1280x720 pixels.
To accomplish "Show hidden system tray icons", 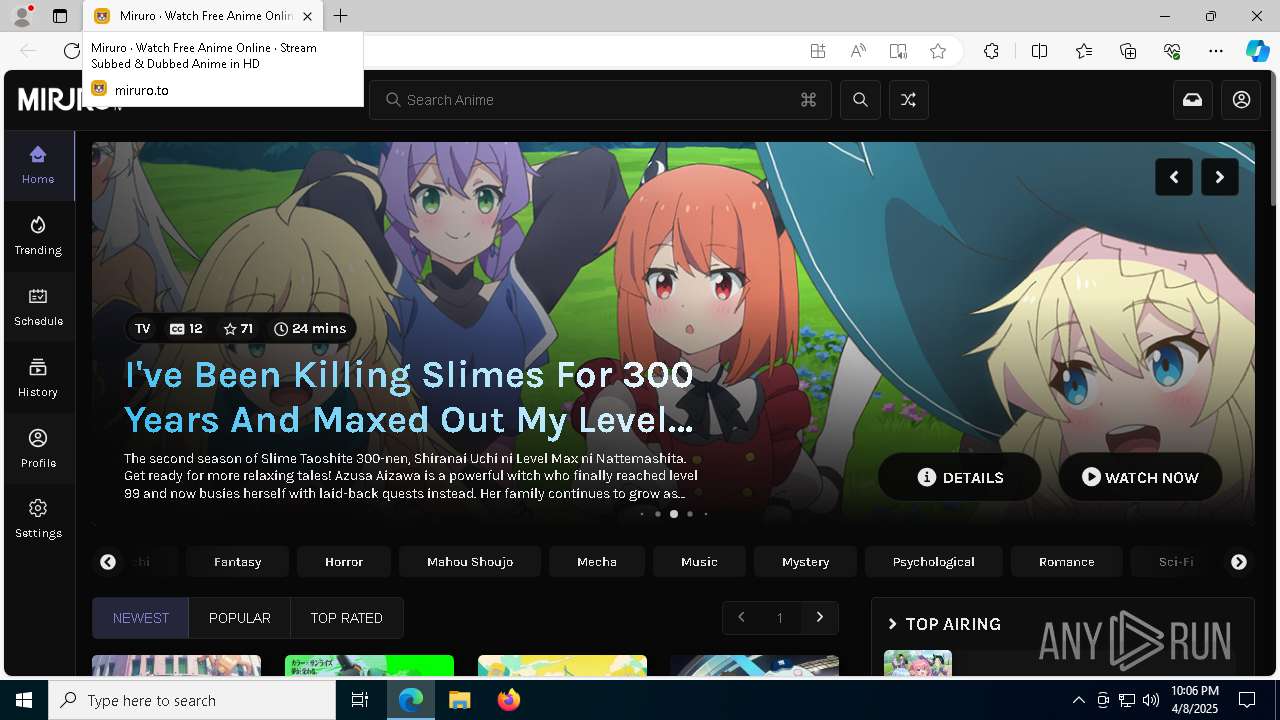I will tap(1078, 700).
